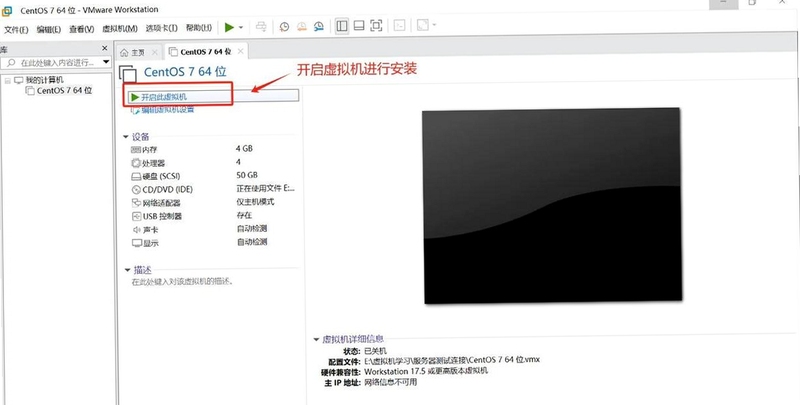Open the 文件(F) menu

point(16,30)
